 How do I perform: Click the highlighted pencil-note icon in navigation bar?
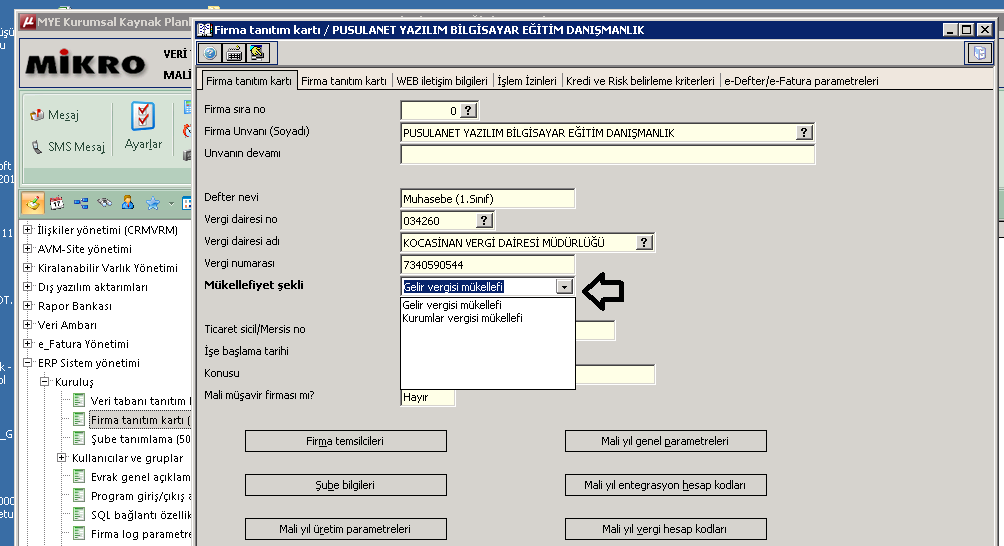(33, 204)
